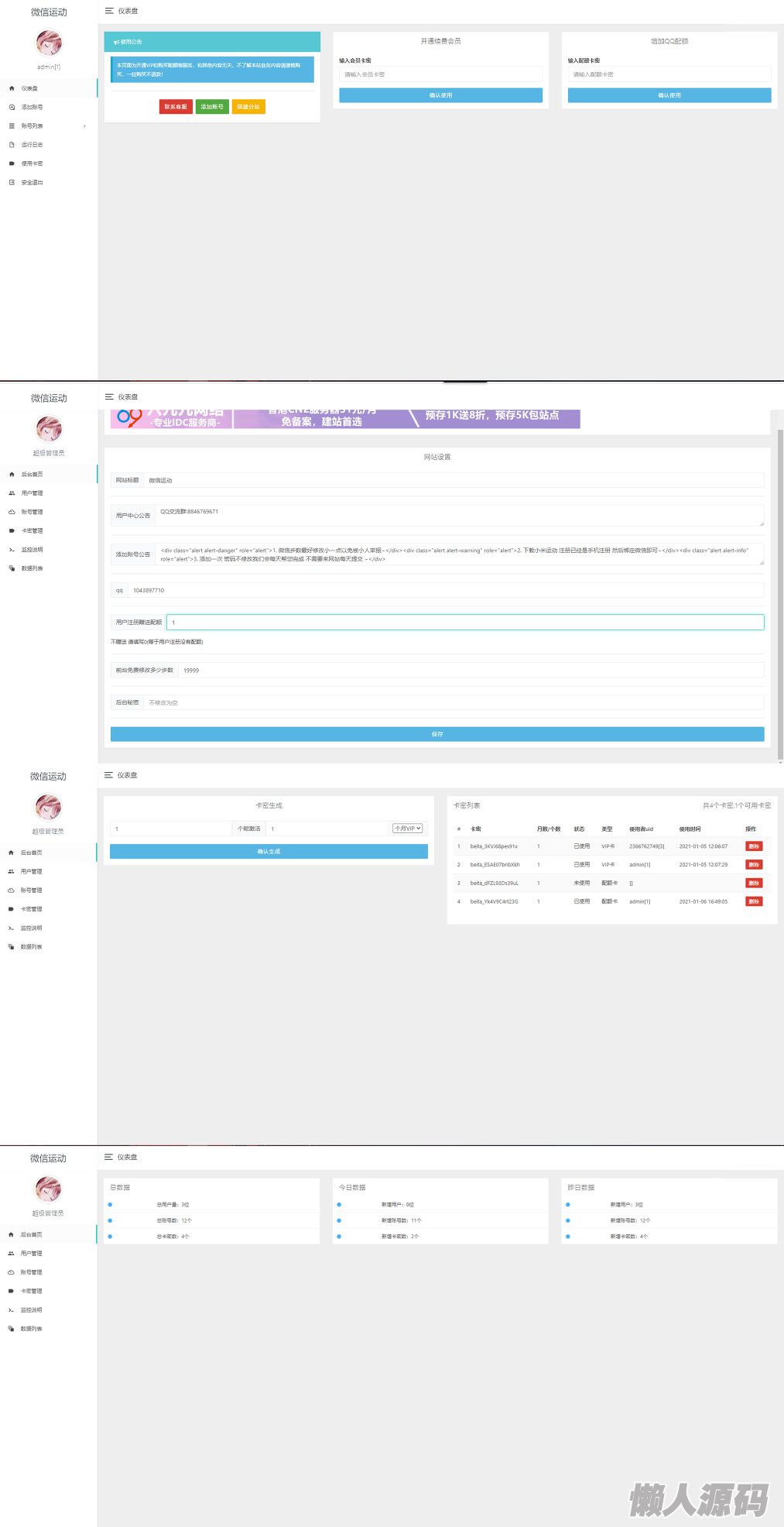Click the home icon beside 仪表盘 in the sidebar

point(12,88)
